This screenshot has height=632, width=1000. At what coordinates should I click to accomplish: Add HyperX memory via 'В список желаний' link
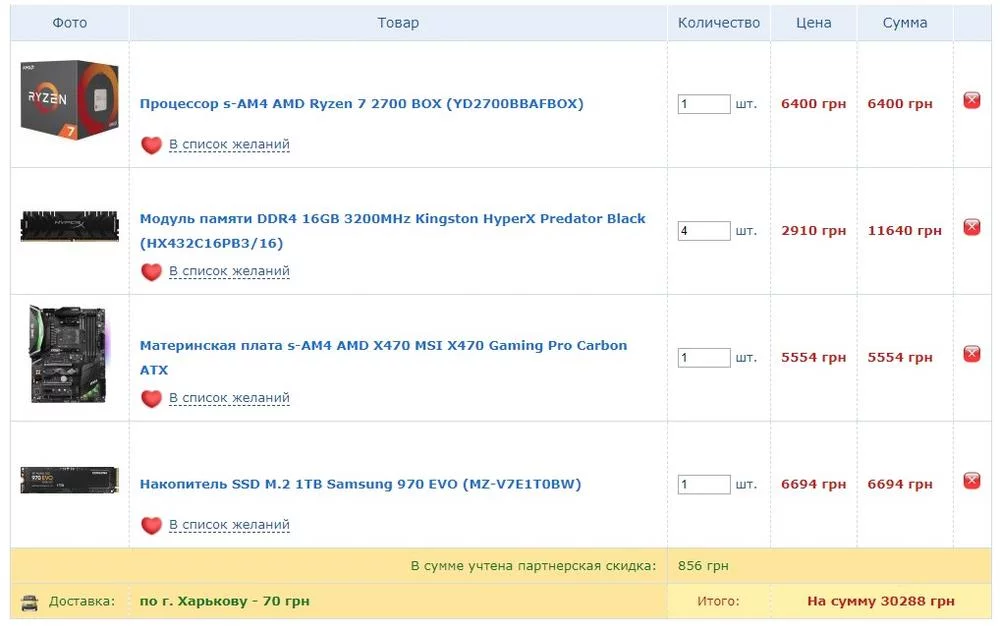pyautogui.click(x=229, y=272)
